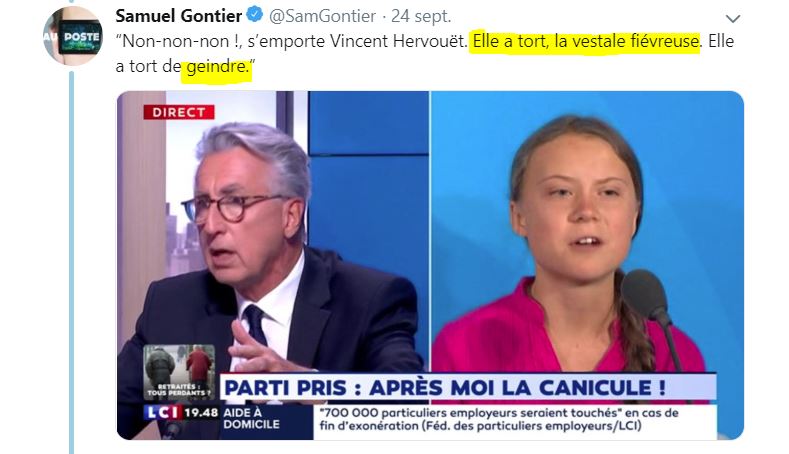Click the vertical blue thread line
This screenshot has height=454, width=789.
tap(71, 262)
